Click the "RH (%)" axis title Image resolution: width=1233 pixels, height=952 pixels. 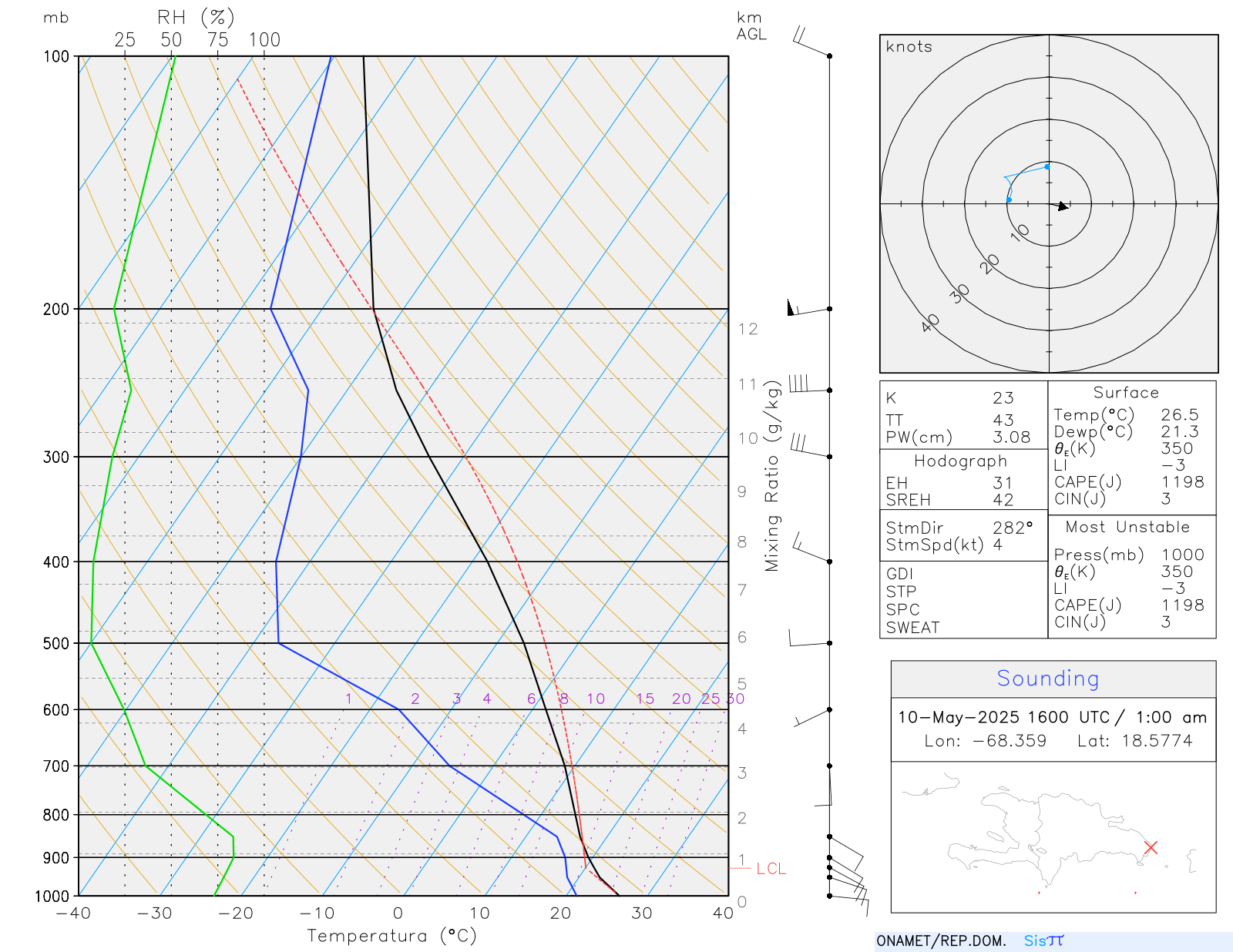point(196,17)
